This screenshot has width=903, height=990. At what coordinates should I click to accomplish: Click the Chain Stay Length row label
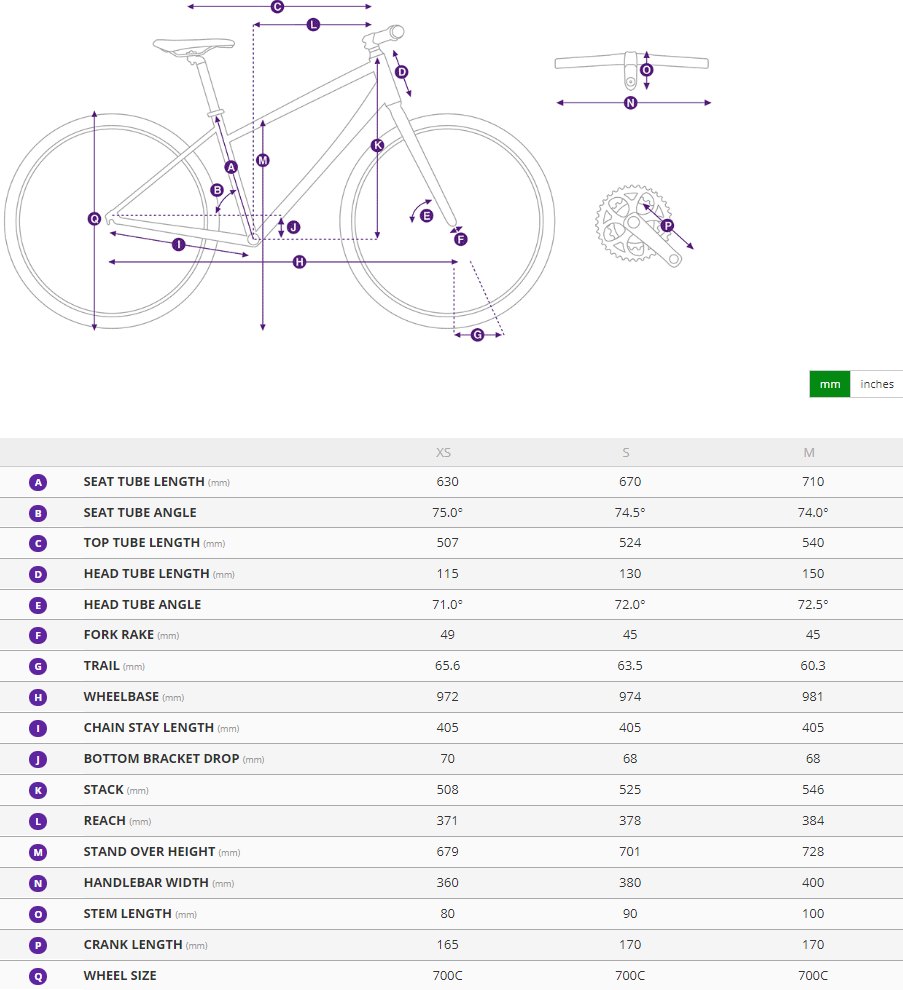point(148,728)
